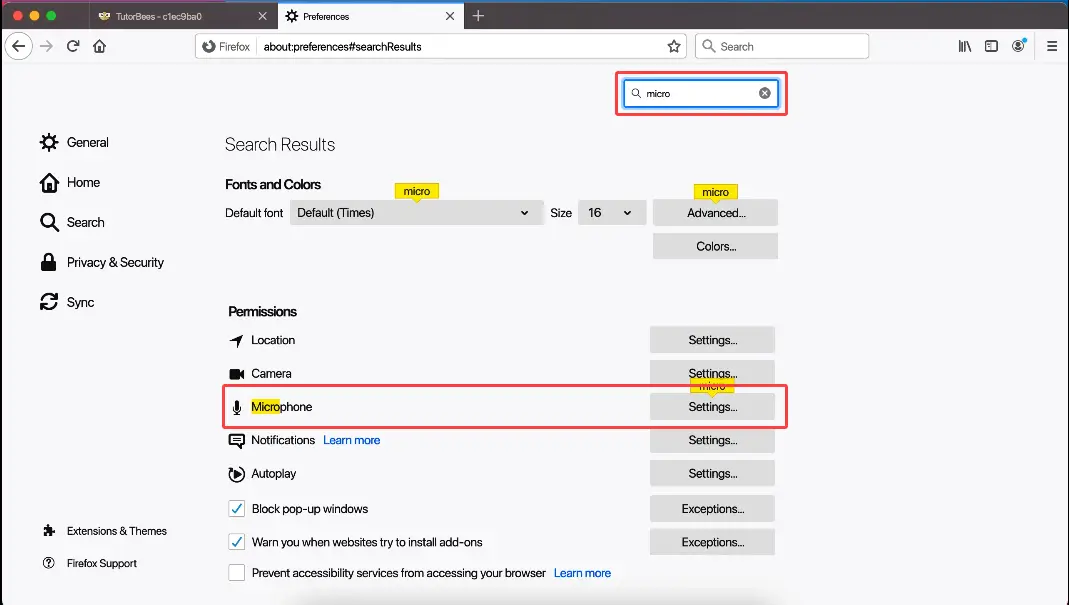
Task: Click Learn more link beside Notifications
Action: coord(351,440)
